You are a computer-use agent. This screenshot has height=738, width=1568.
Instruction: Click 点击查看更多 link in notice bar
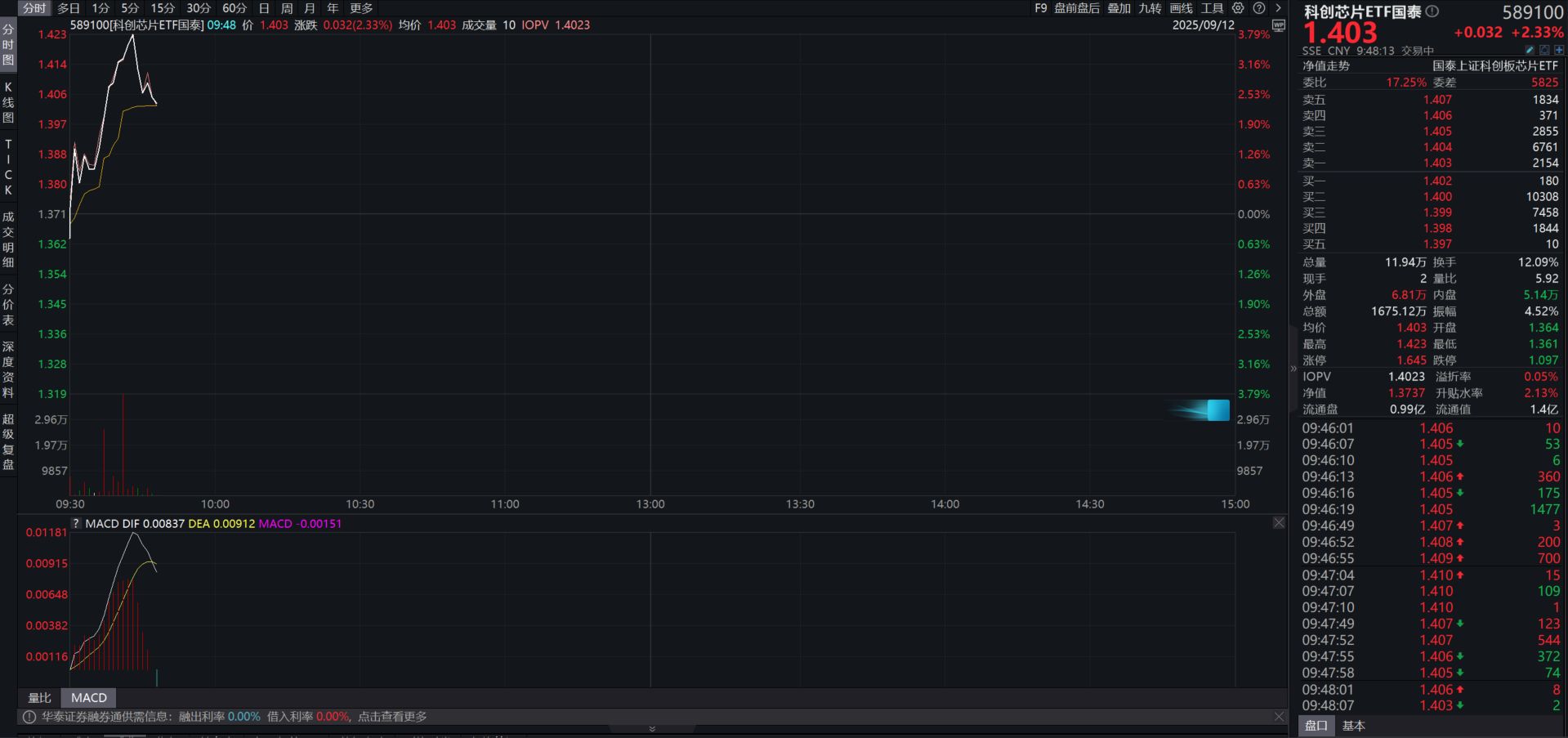click(392, 717)
